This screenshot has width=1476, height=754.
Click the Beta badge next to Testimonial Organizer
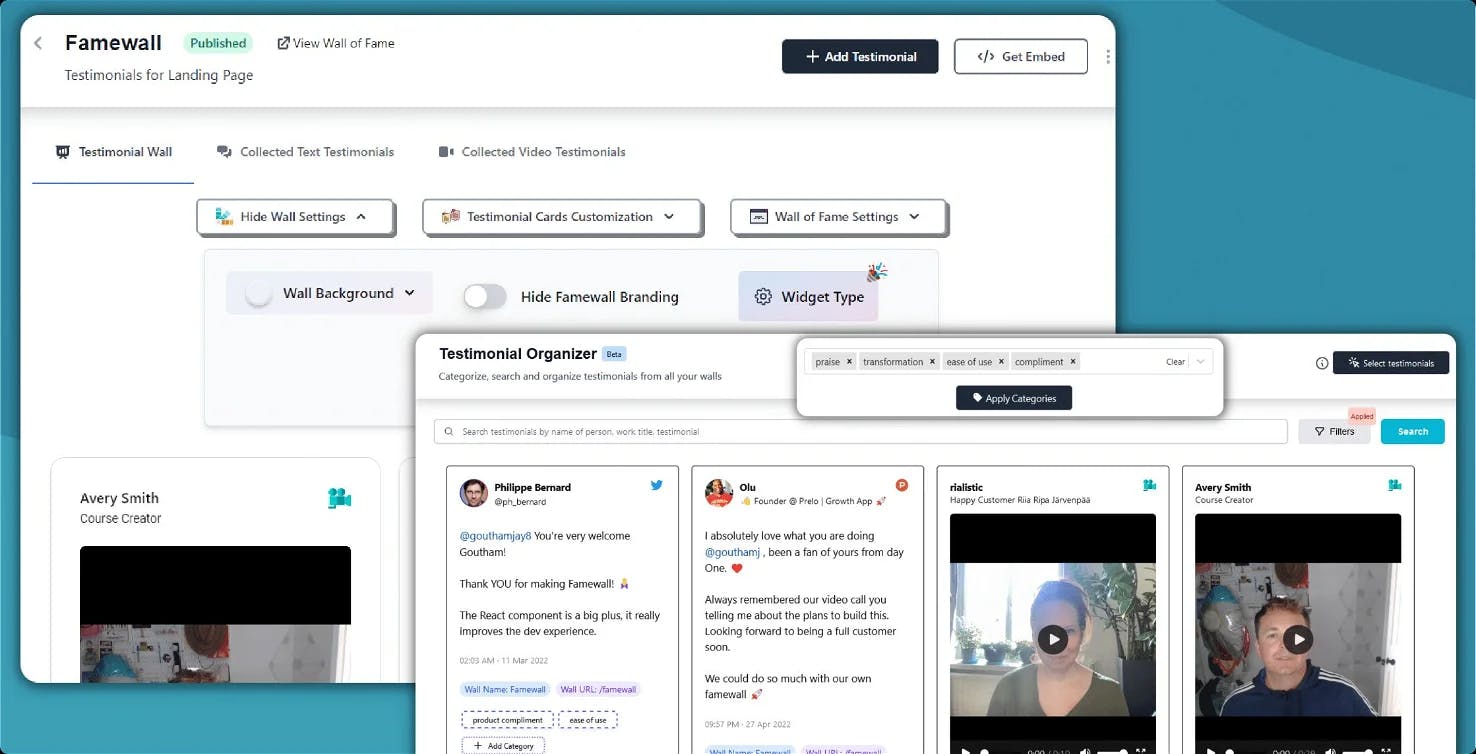click(x=614, y=354)
